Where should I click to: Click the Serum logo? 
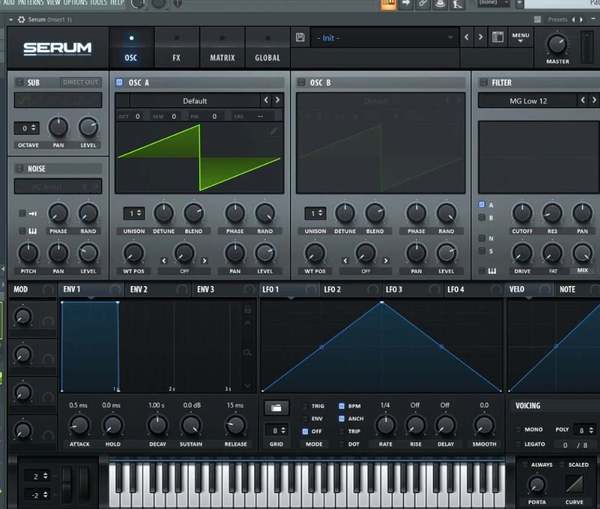pyautogui.click(x=58, y=47)
